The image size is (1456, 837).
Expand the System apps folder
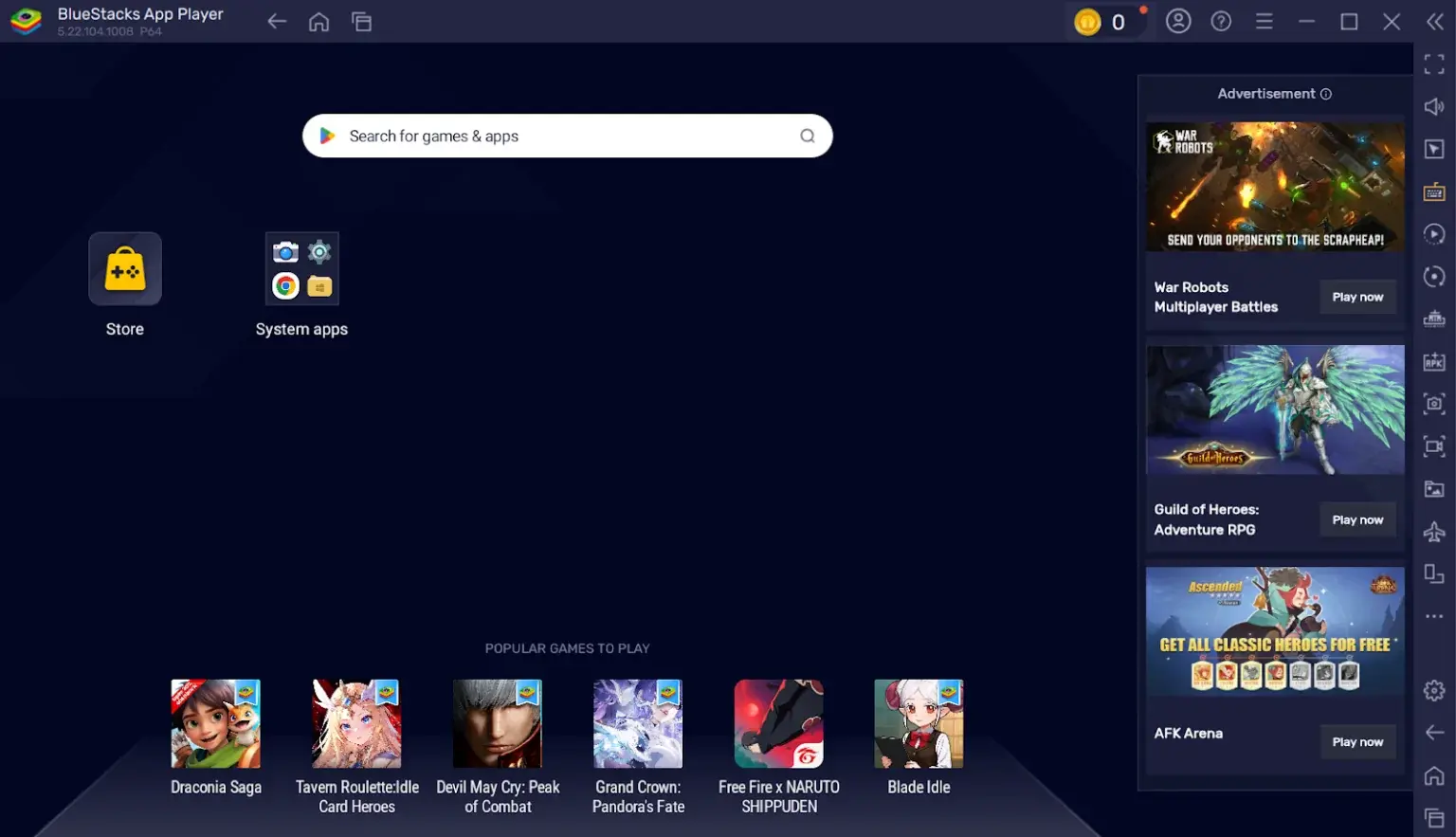[301, 268]
